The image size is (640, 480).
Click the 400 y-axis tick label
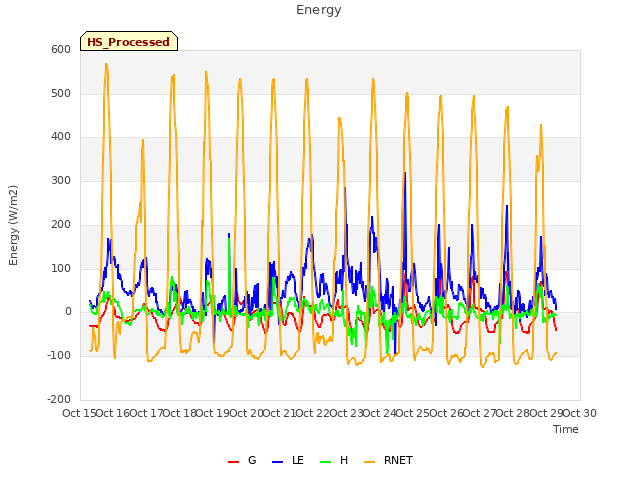tap(61, 137)
